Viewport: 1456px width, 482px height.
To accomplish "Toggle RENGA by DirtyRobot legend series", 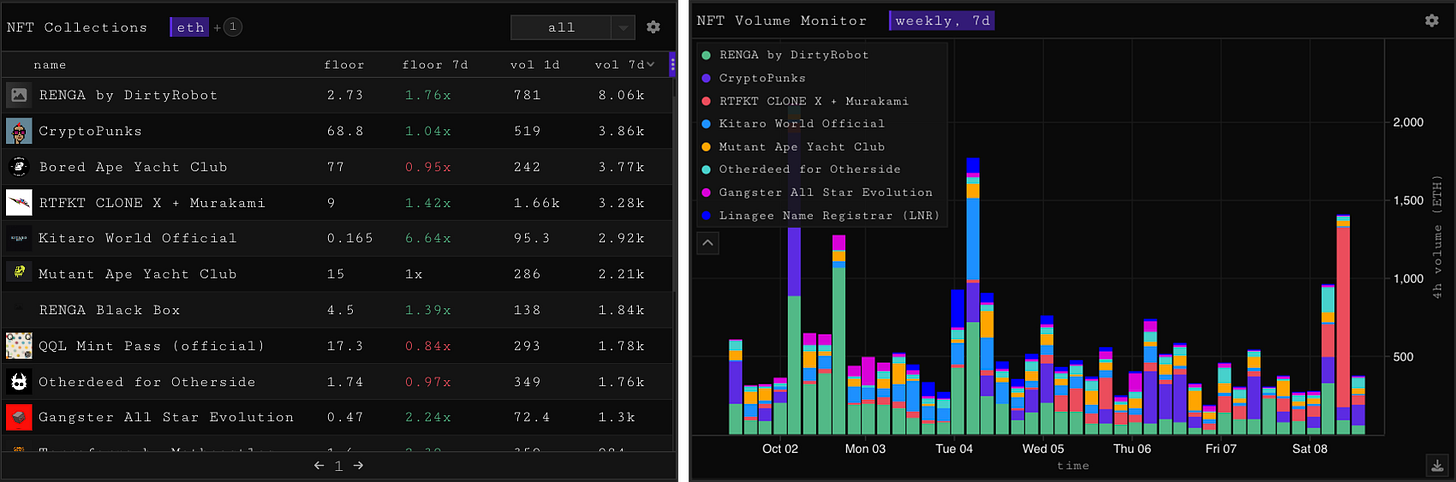I will (x=784, y=55).
